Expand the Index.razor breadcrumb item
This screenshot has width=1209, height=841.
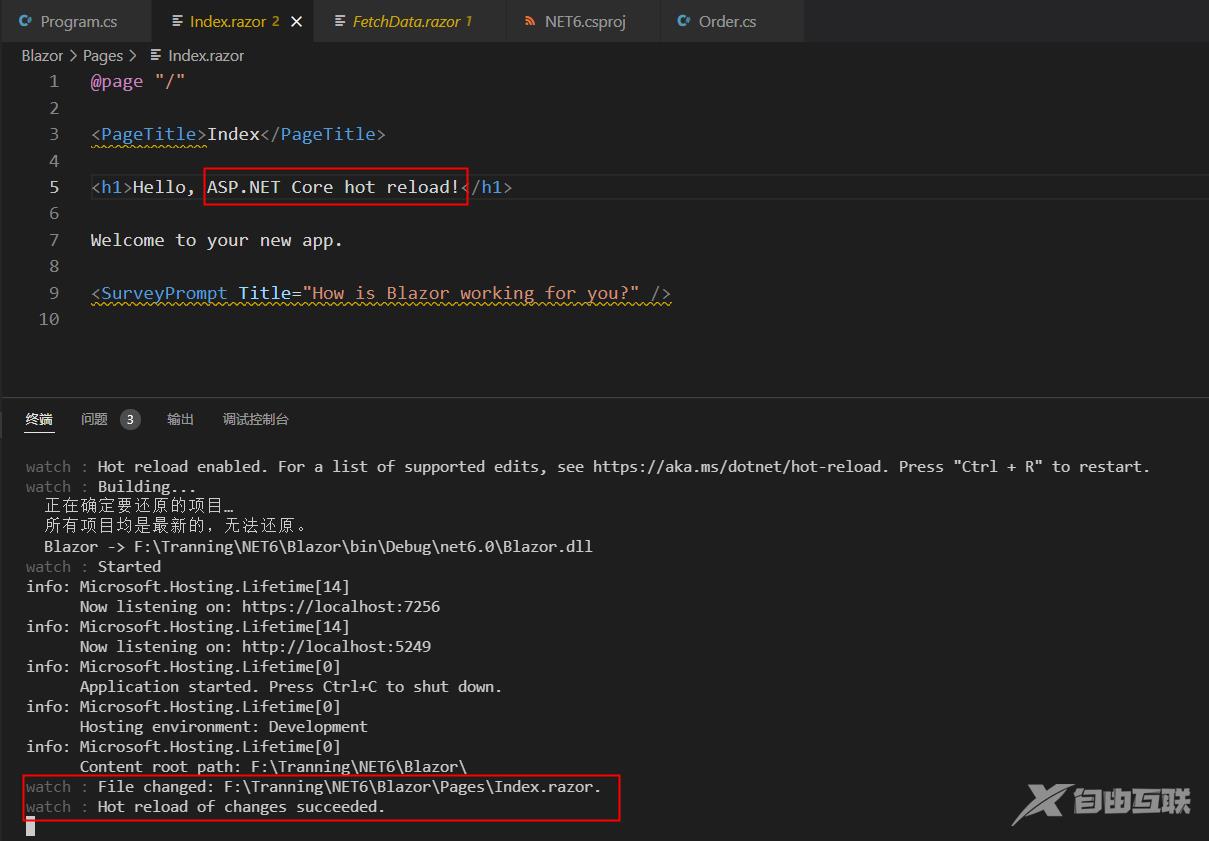205,56
